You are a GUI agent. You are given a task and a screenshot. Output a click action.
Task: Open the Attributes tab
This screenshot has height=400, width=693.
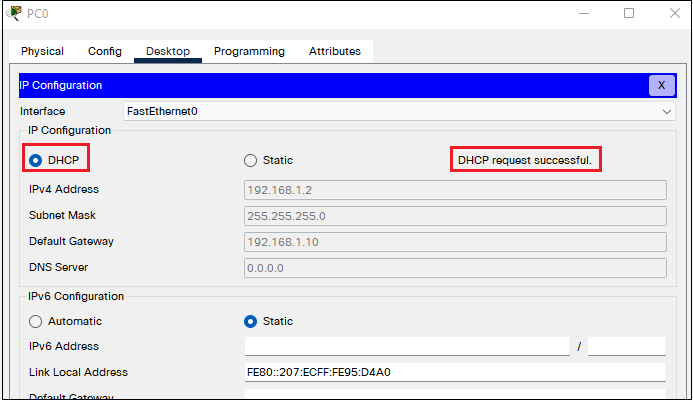335,51
